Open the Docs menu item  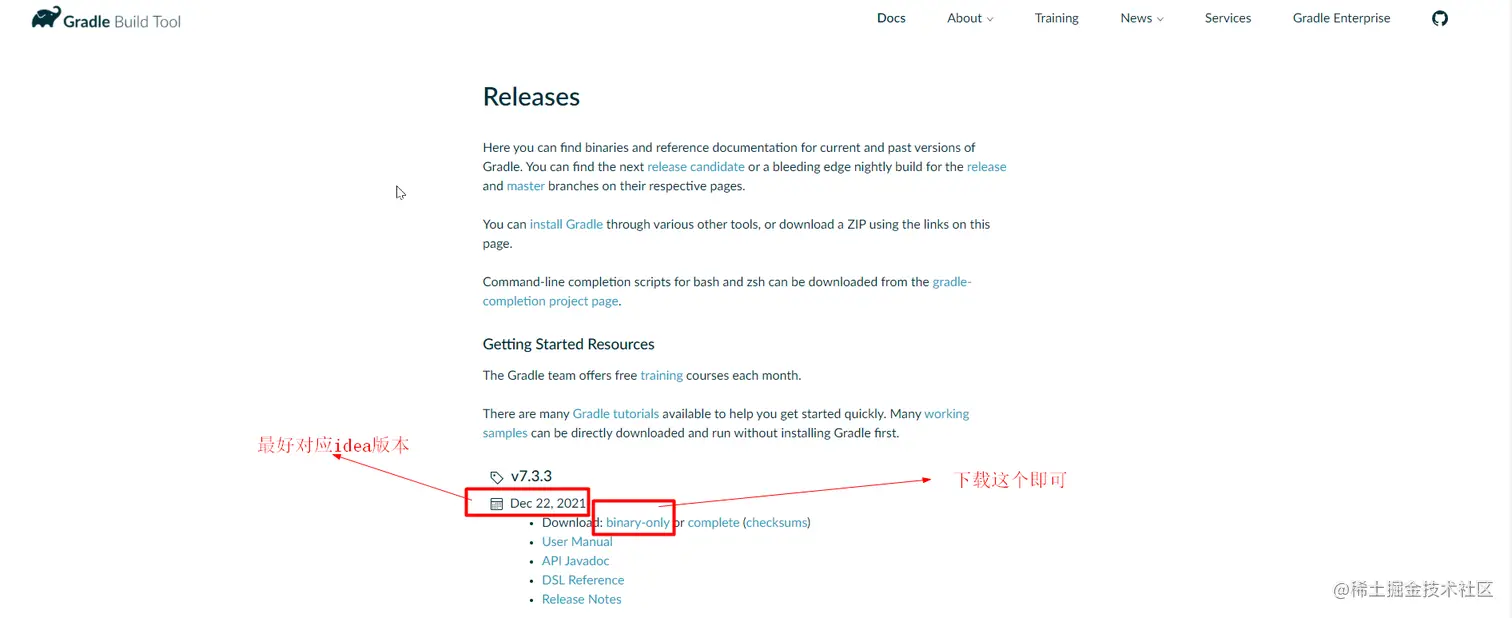[891, 18]
